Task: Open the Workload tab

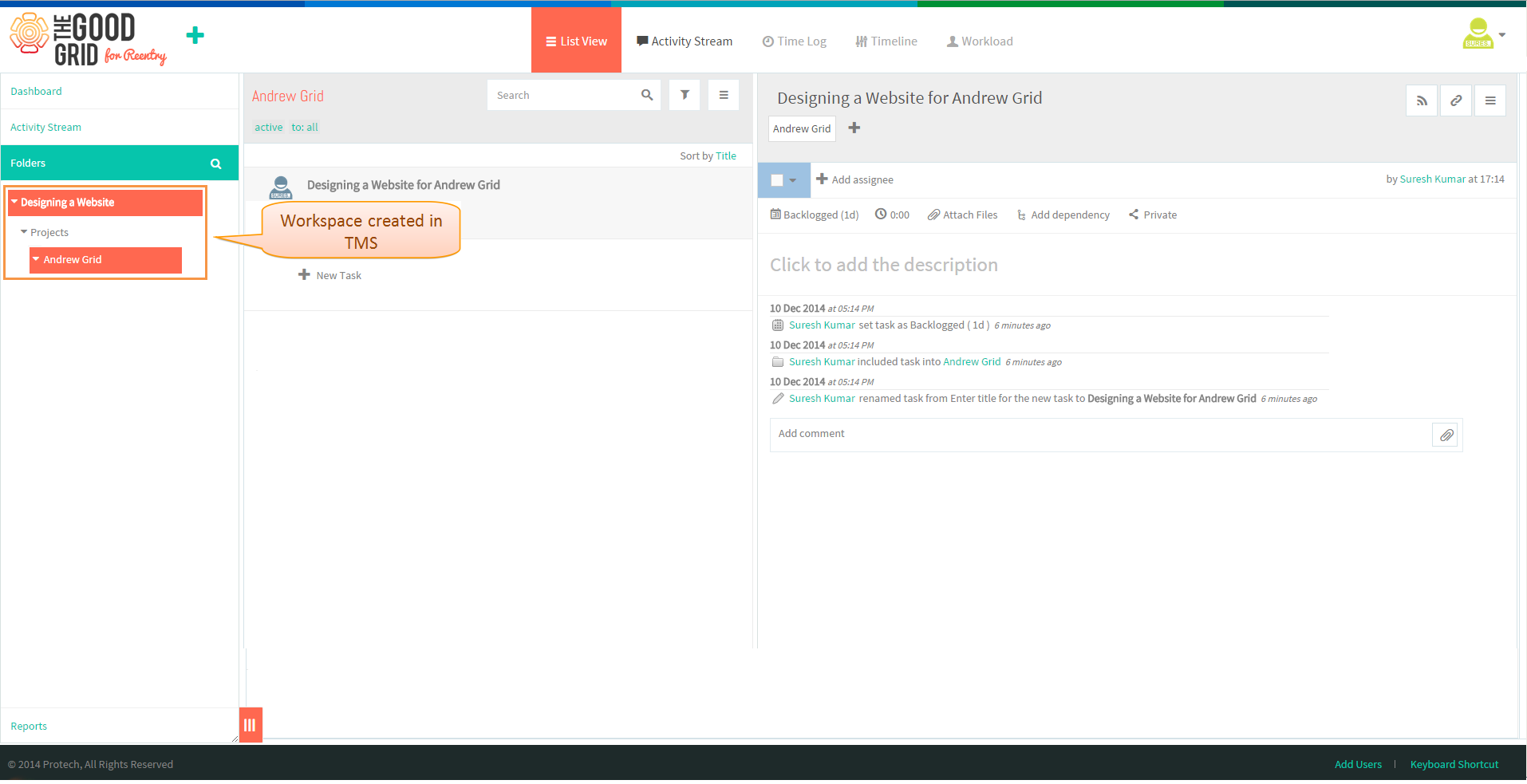Action: tap(979, 41)
